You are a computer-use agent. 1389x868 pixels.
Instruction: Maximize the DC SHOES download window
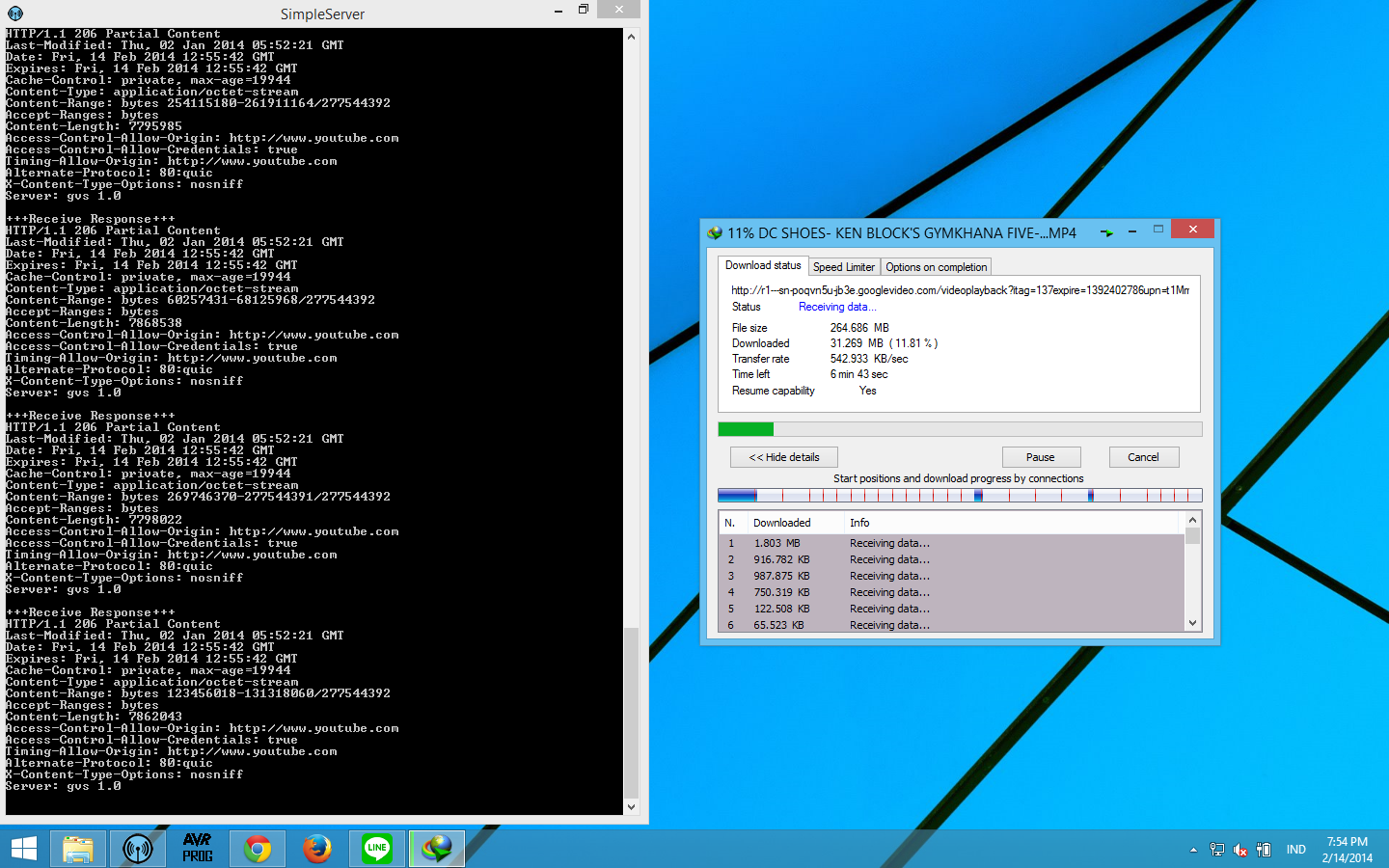[1157, 230]
